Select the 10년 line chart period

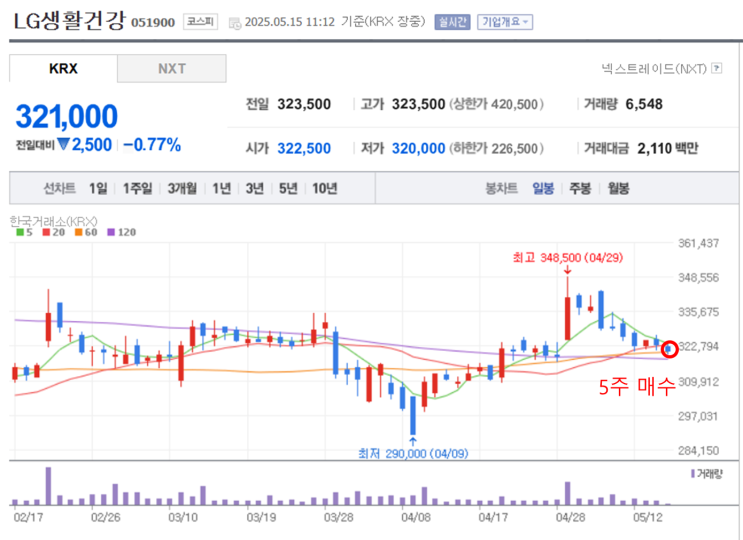point(324,189)
